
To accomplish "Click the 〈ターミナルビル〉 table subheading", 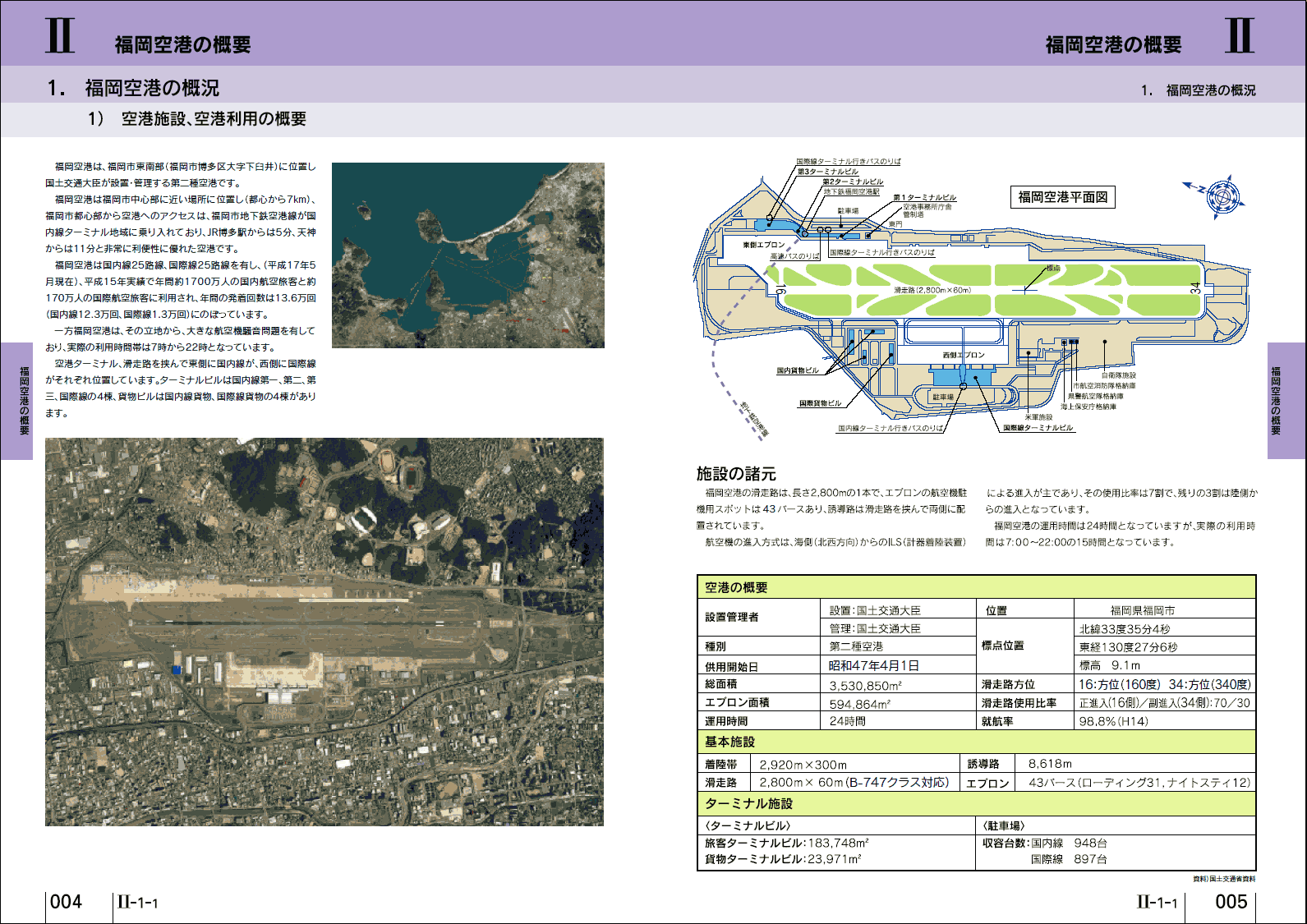I will tap(748, 826).
